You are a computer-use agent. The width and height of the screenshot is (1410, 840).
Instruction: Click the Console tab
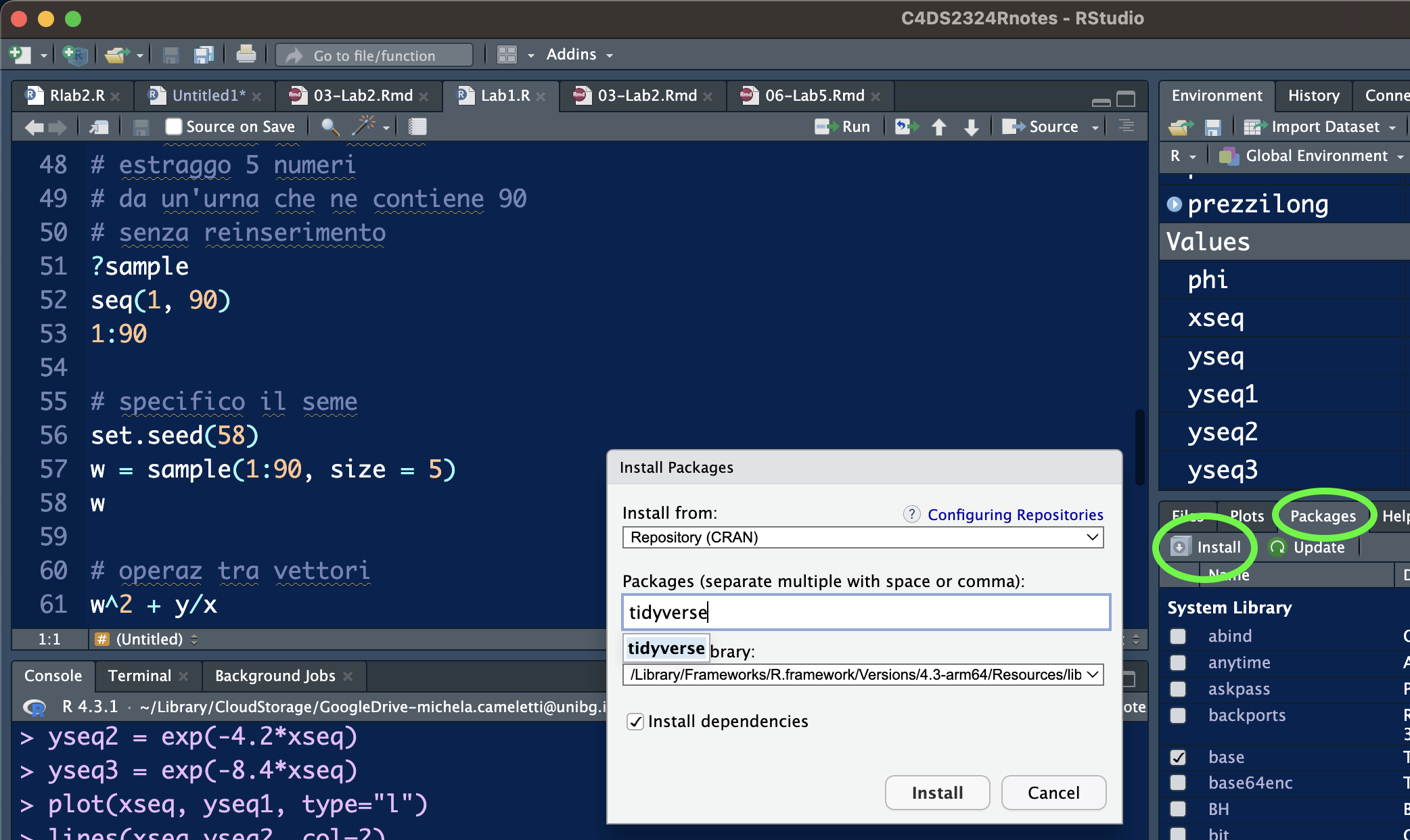(53, 676)
